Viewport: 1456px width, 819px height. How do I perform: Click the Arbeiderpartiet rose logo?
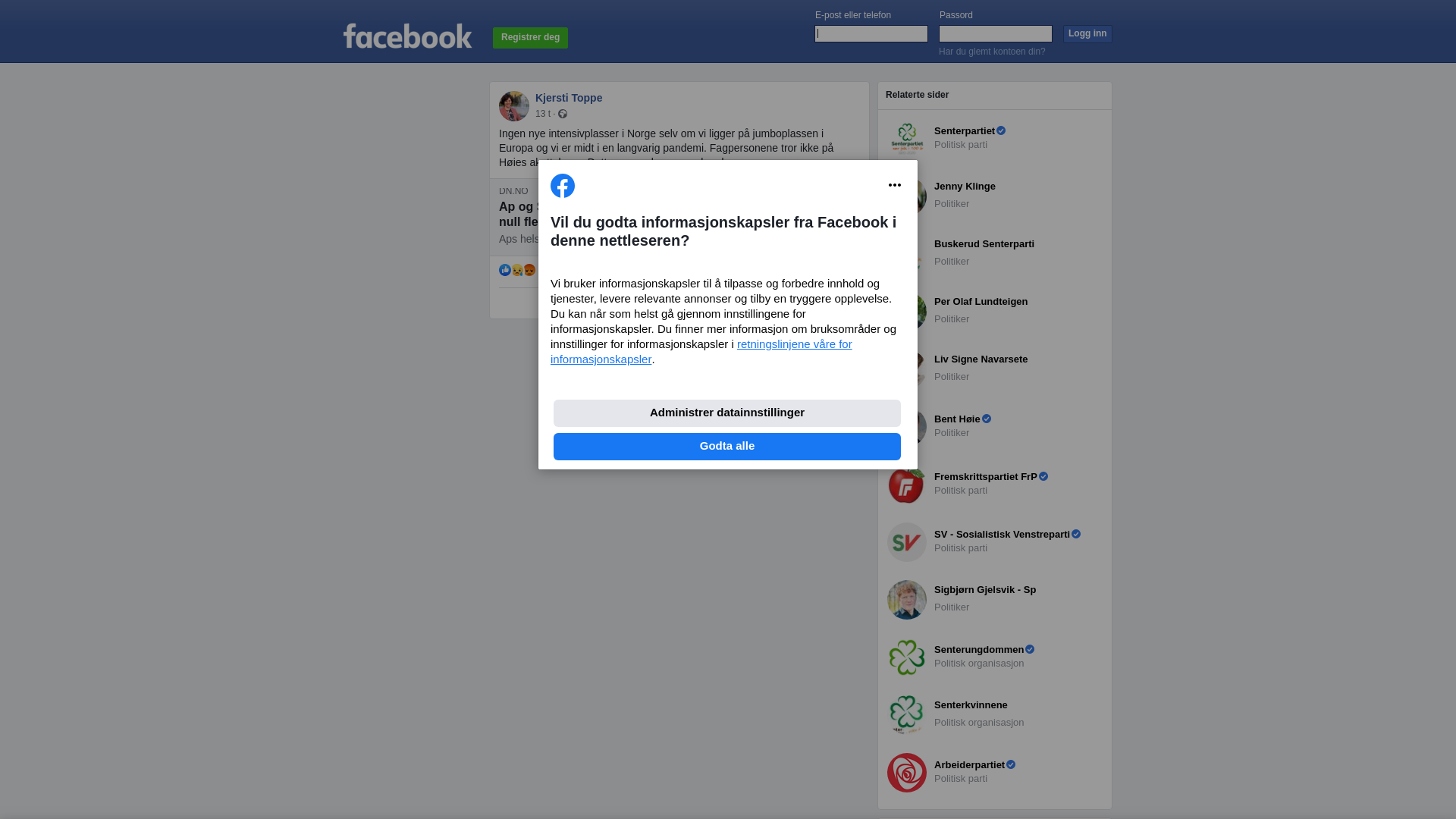[907, 773]
